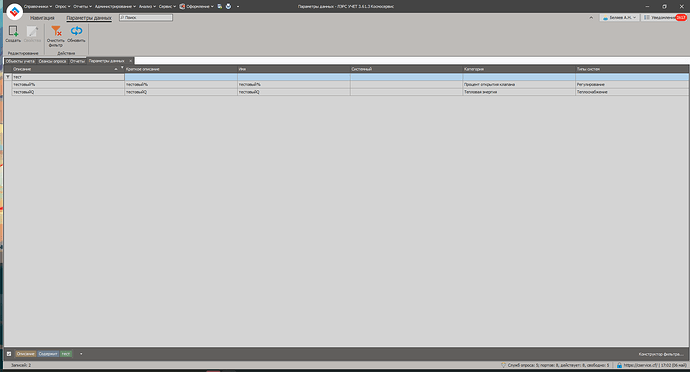The height and width of the screenshot is (372, 690).
Task: Open the filter history dropdown arrow
Action: (81, 354)
